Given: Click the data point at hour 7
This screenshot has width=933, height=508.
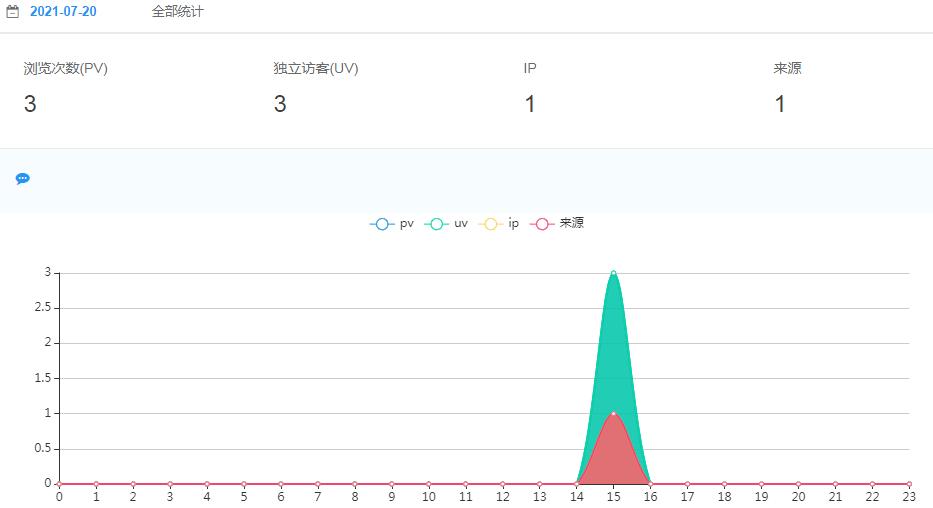Looking at the screenshot, I should [x=318, y=484].
